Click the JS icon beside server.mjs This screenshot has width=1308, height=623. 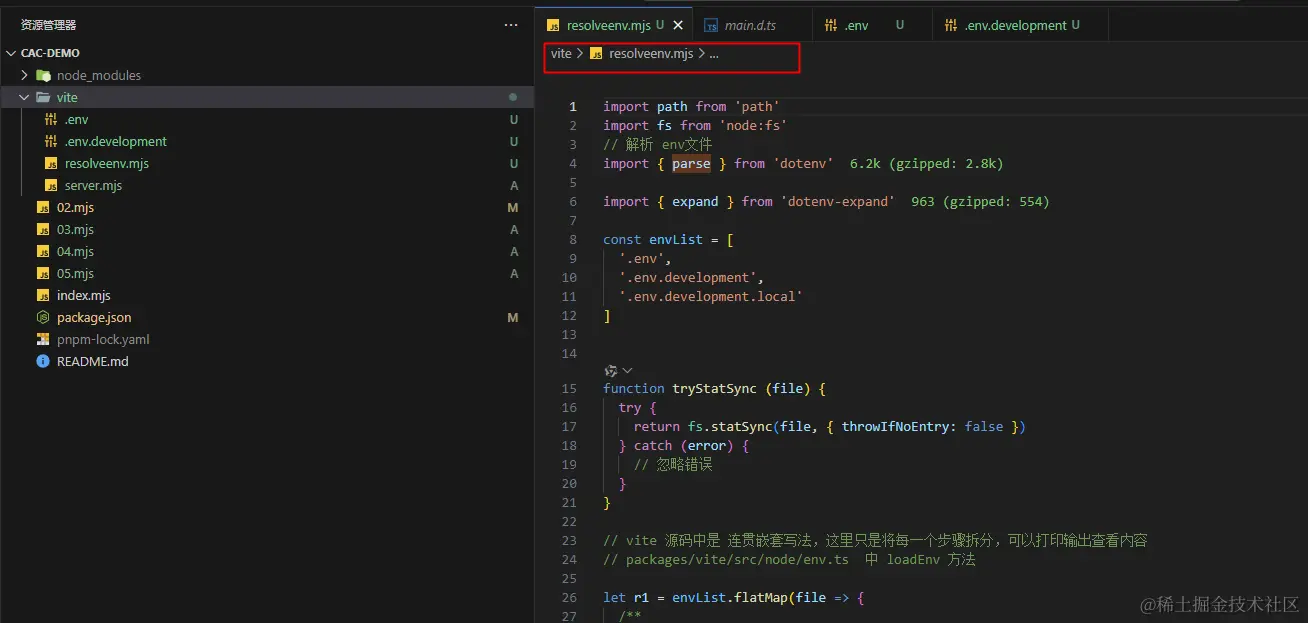coord(51,185)
